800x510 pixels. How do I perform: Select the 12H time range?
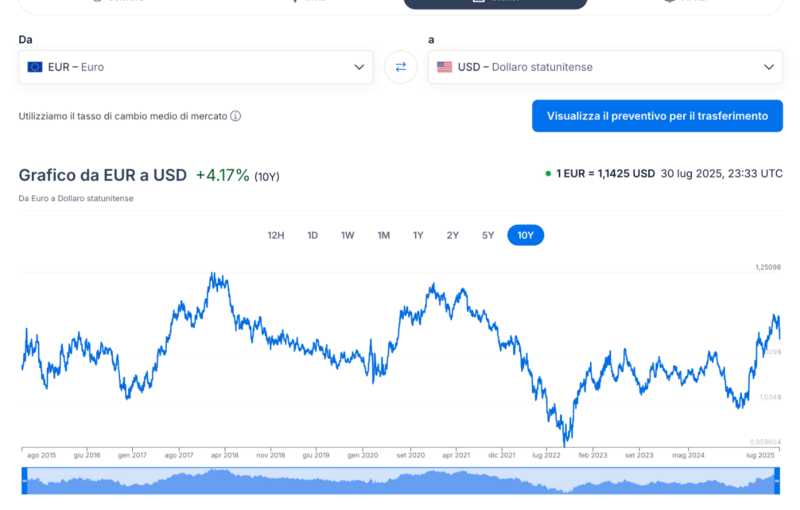(x=276, y=235)
